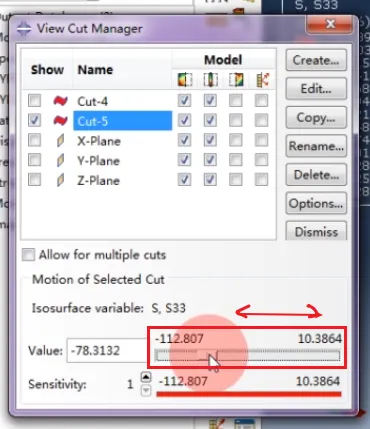Click the isosurface Value input field
The height and width of the screenshot is (429, 370).
(x=107, y=350)
